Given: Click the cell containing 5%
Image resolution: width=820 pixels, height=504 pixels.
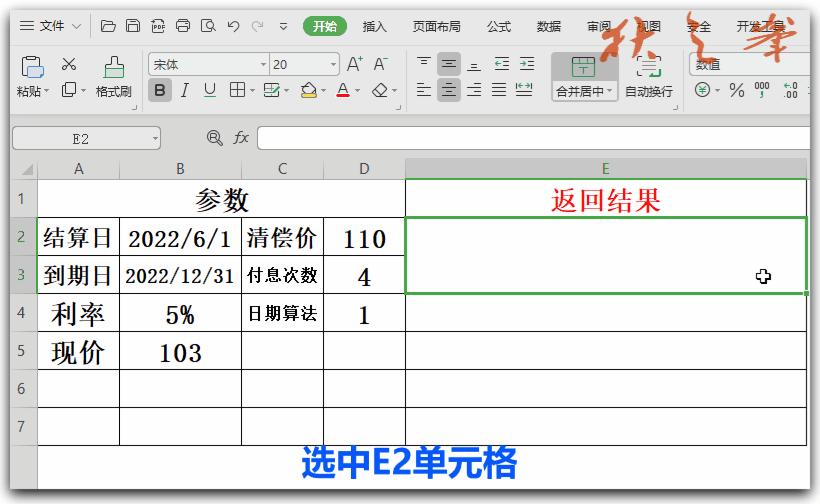Looking at the screenshot, I should tap(180, 313).
